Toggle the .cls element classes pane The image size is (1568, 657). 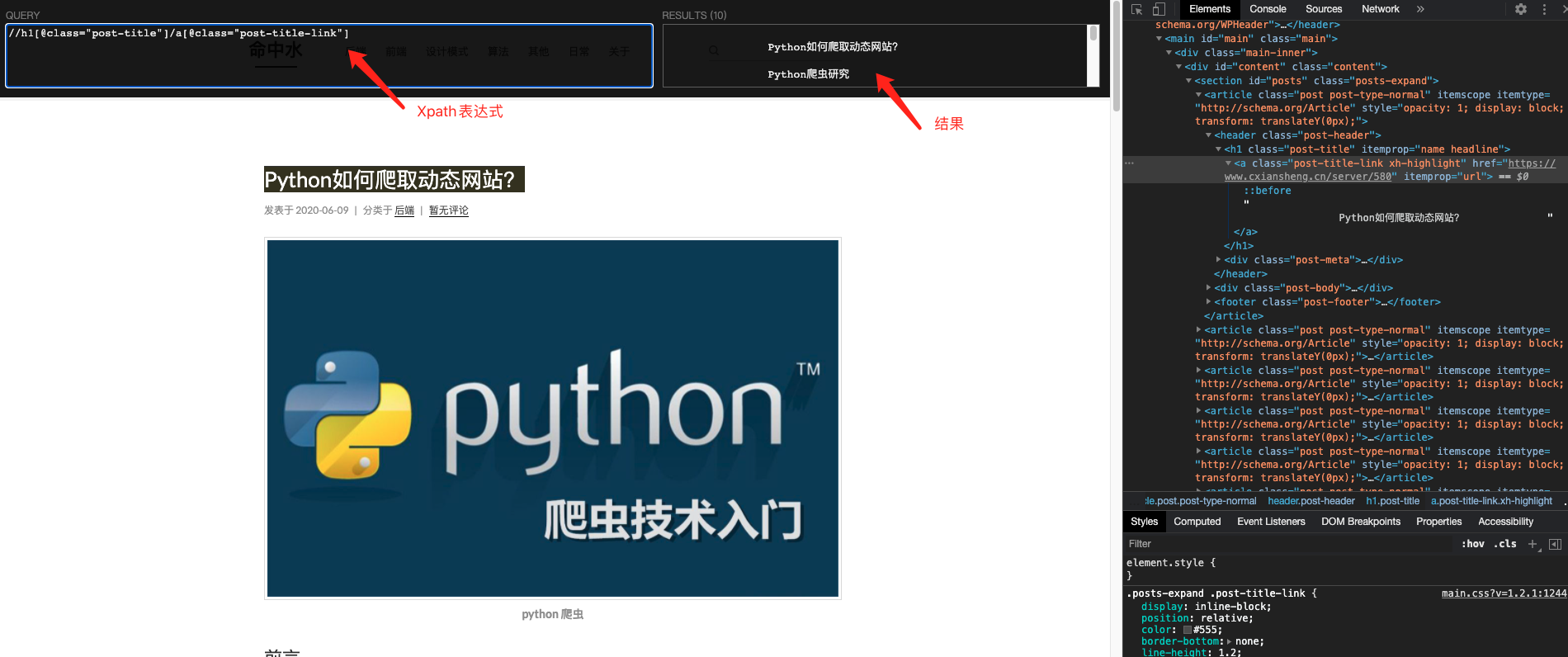pyautogui.click(x=1505, y=544)
